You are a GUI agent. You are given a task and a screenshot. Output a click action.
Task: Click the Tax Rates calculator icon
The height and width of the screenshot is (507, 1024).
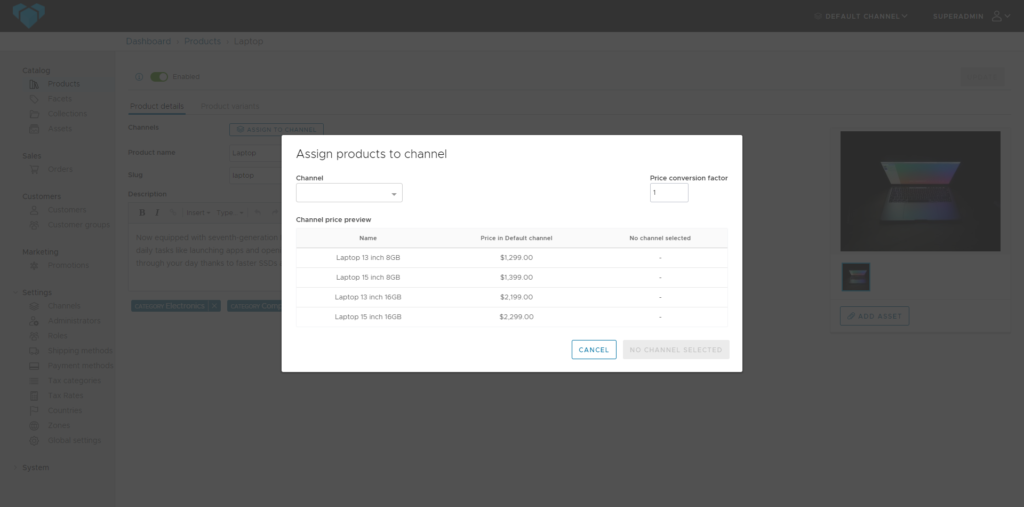(34, 396)
